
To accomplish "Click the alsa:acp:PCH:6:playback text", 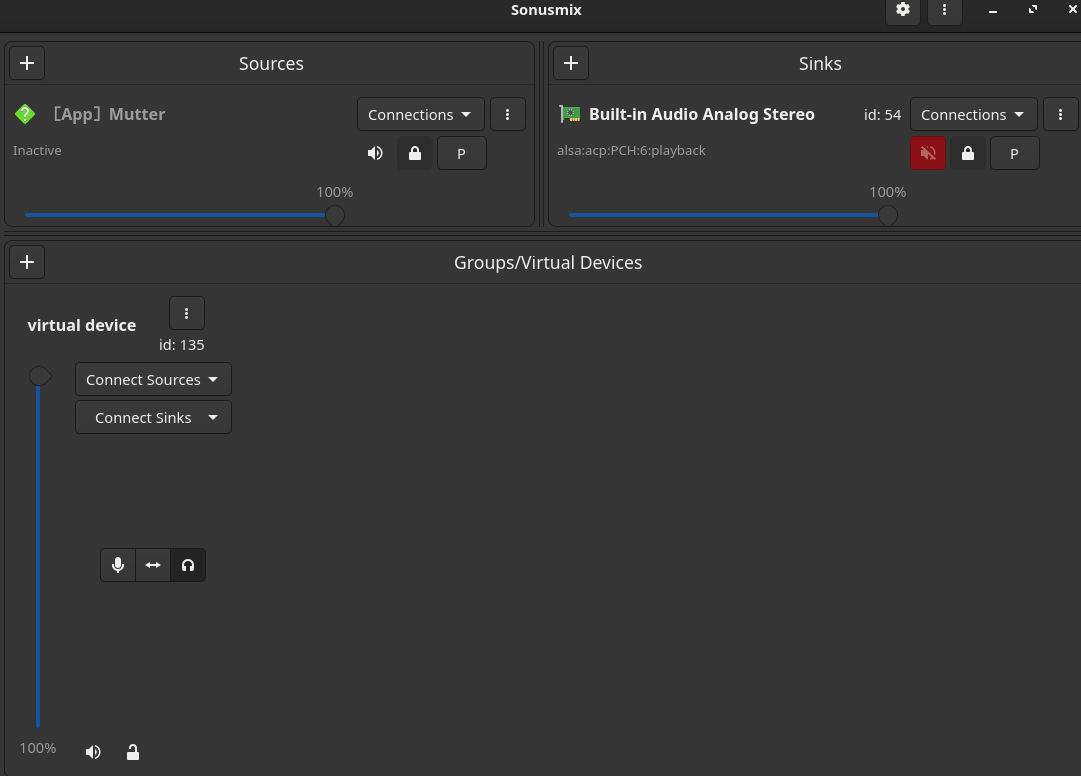I will click(632, 150).
